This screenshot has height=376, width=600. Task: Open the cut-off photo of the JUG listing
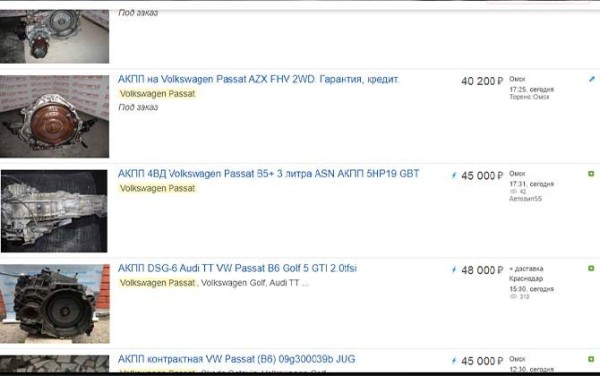54,364
